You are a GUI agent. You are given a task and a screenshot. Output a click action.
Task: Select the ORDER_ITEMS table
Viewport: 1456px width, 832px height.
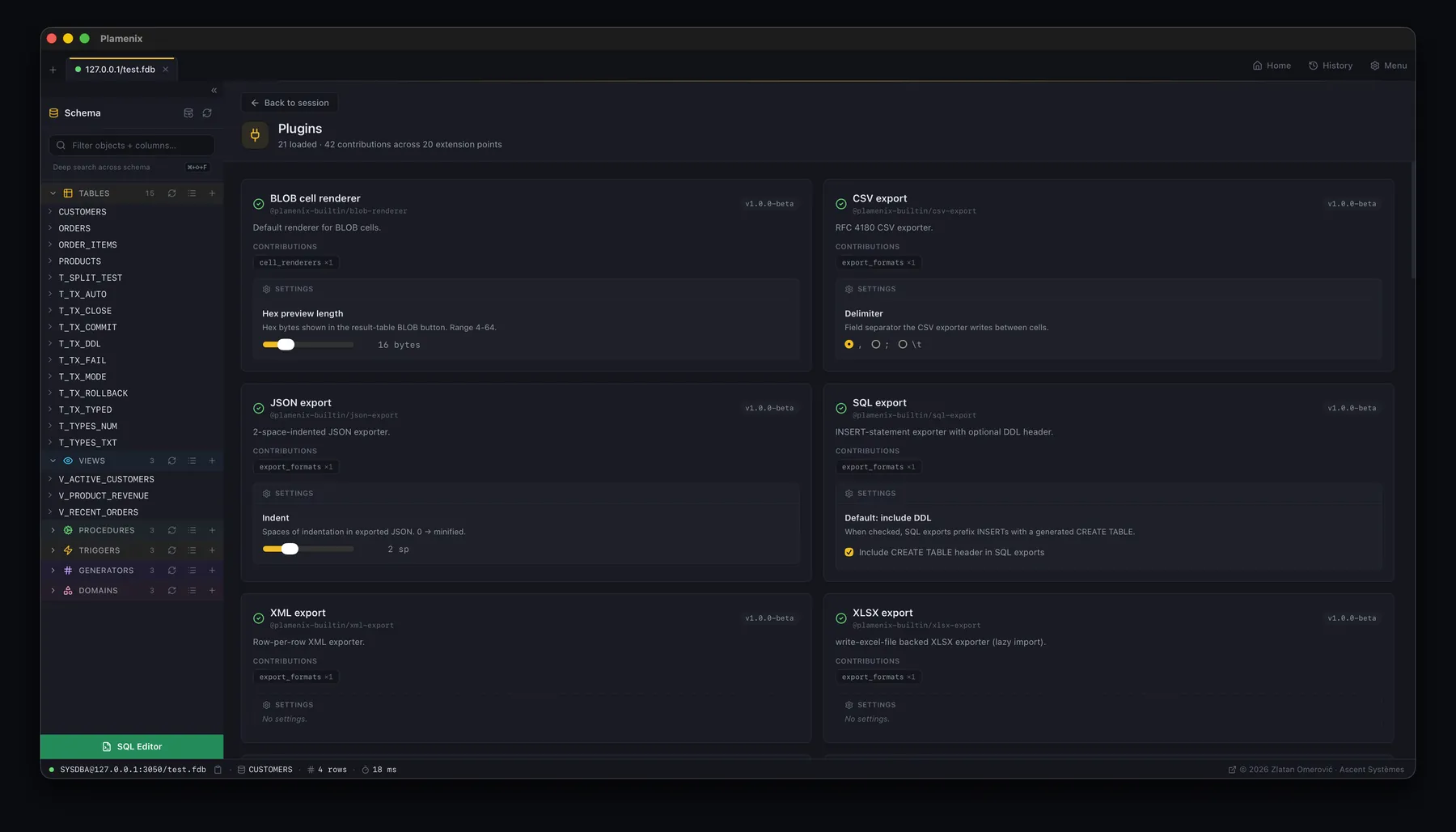[x=87, y=245]
